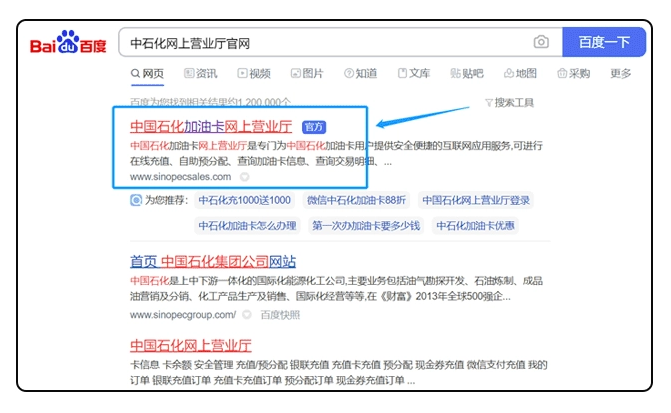Select suggestion 中国石化网上营业厅登录
This screenshot has width=671, height=413.
[x=476, y=200]
